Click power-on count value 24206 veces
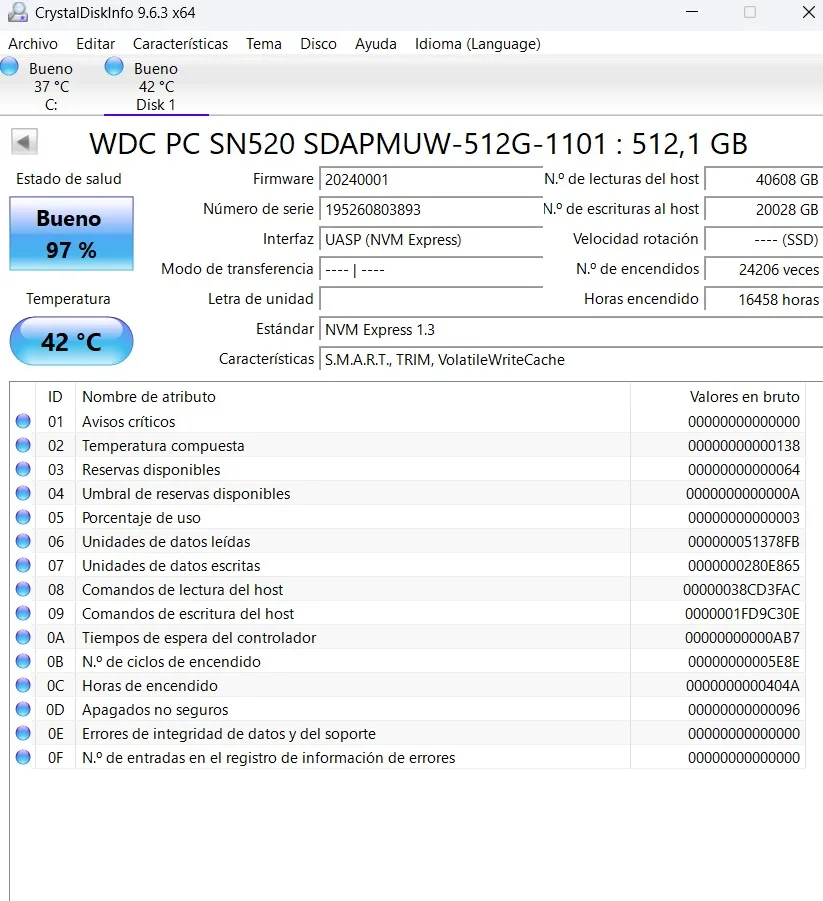The height and width of the screenshot is (901, 823). pos(764,269)
